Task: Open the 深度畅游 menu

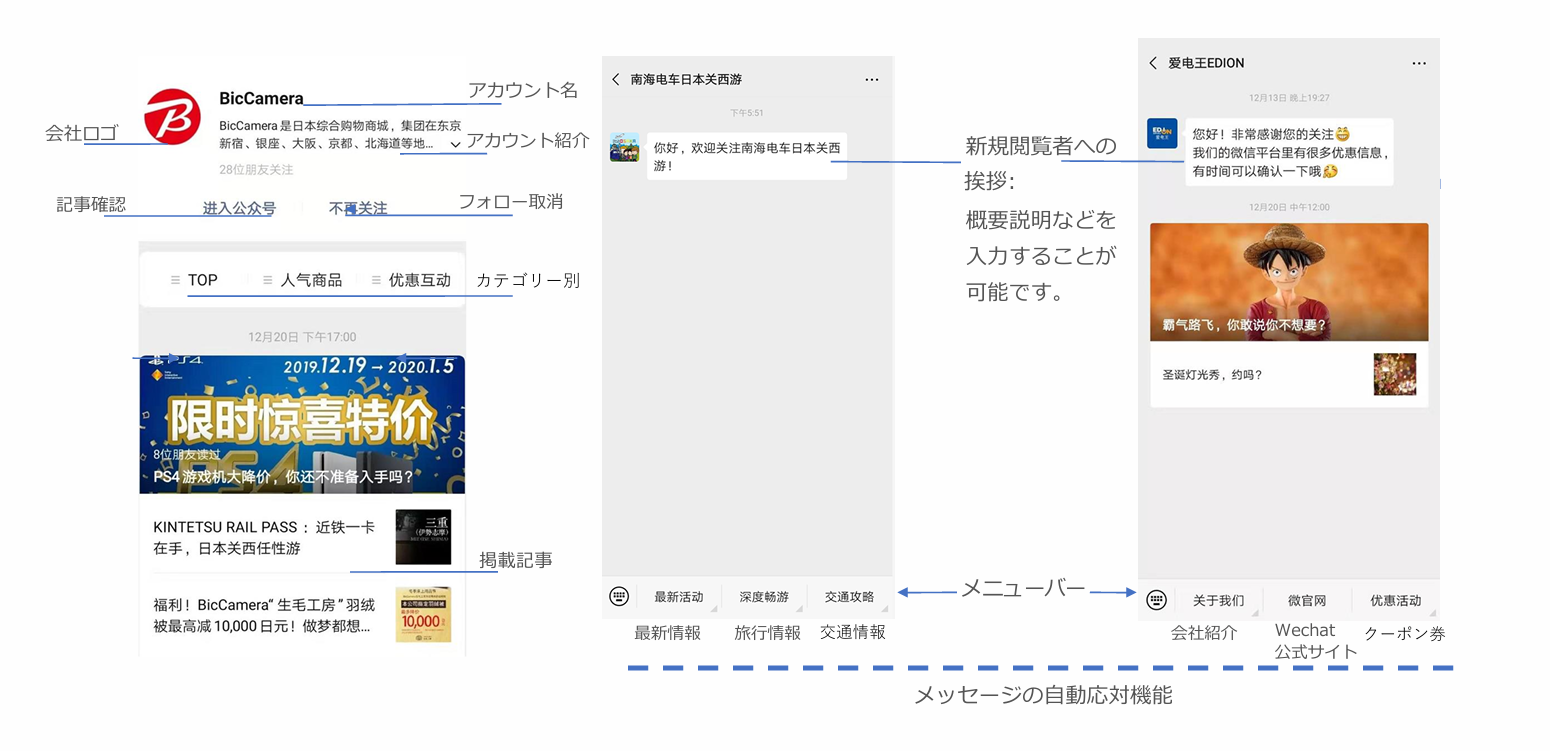Action: click(x=764, y=597)
